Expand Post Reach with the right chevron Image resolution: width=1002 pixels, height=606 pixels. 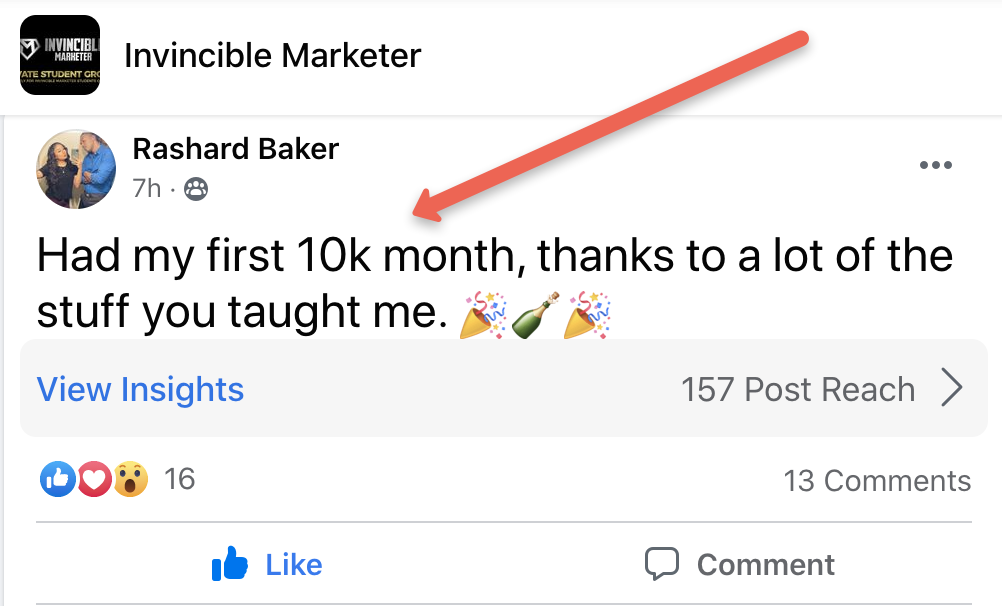[952, 388]
